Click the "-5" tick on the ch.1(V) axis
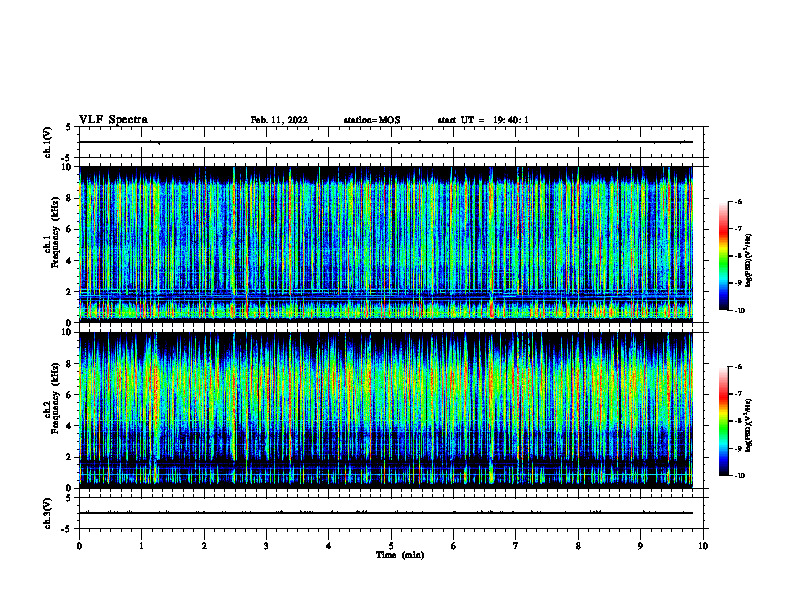 point(67,158)
